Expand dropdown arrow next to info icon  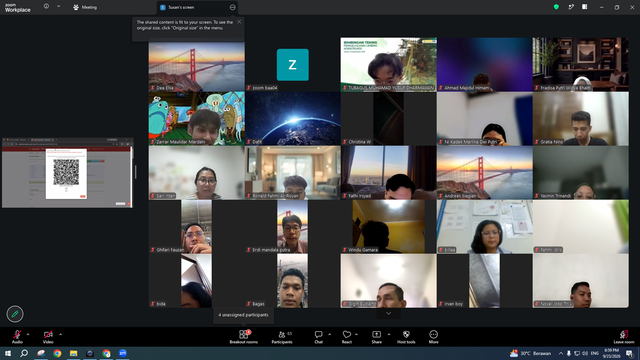(58, 7)
